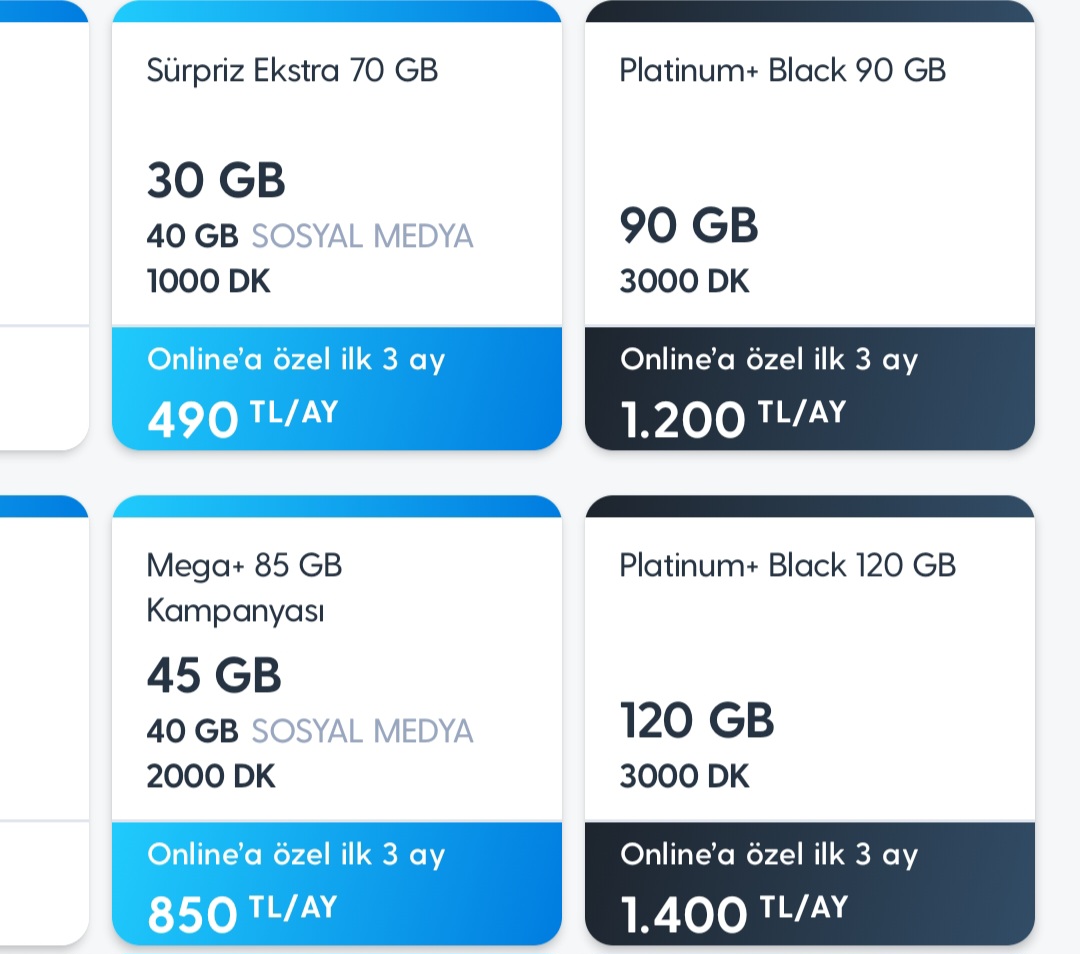This screenshot has width=1080, height=954.
Task: Open the Platinum+ Black 90 GB title
Action: [x=782, y=71]
